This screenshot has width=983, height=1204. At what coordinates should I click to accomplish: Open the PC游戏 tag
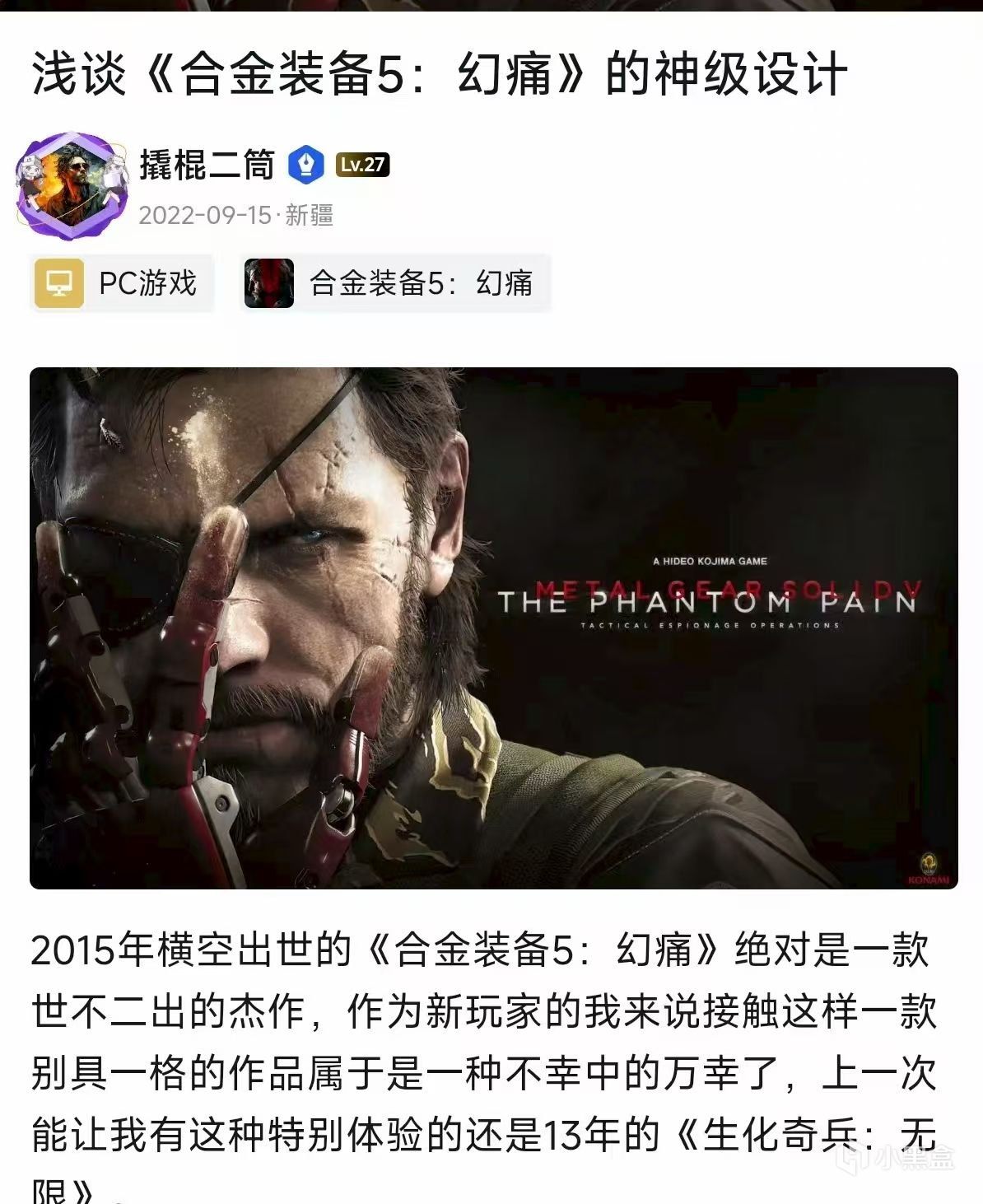click(x=122, y=283)
